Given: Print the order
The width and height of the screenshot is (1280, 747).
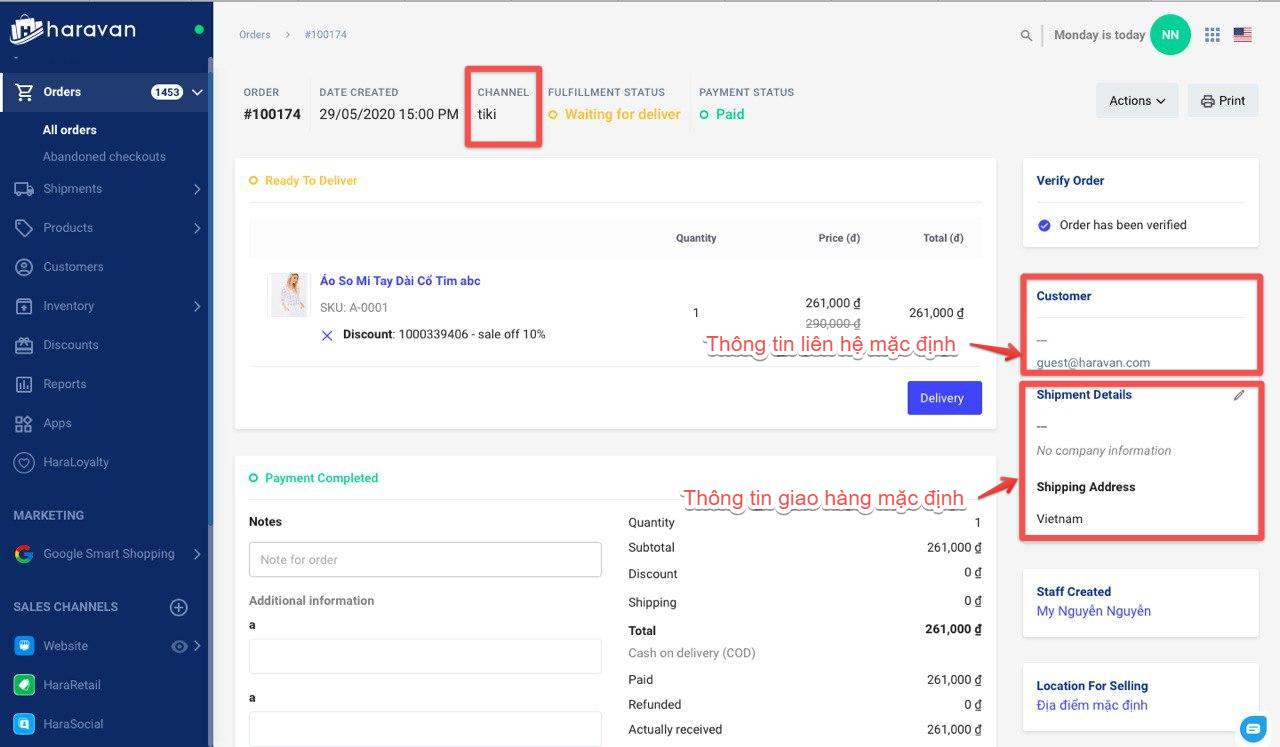Looking at the screenshot, I should (x=1222, y=101).
